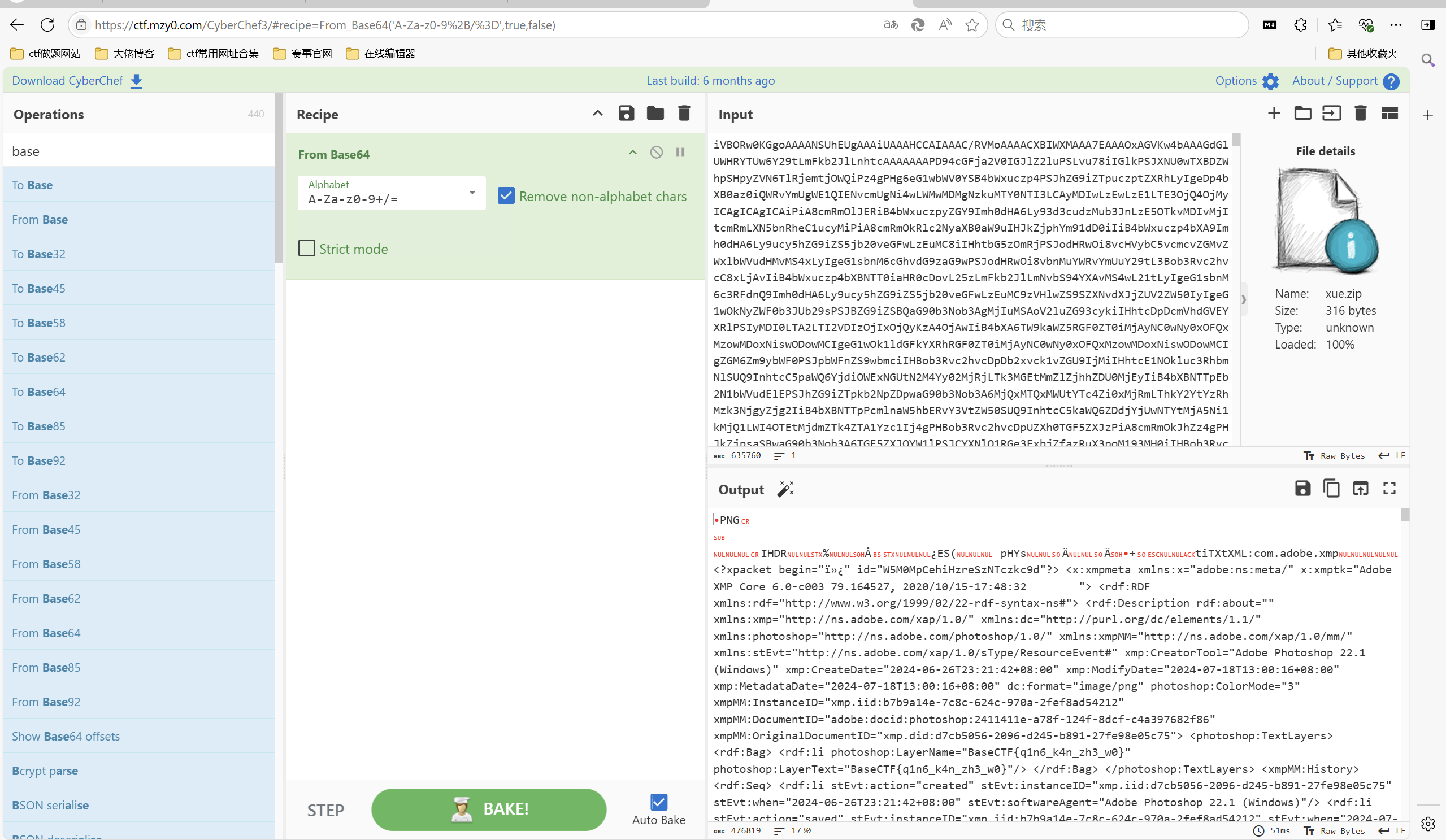Open About / Support
1446x840 pixels.
[1345, 81]
